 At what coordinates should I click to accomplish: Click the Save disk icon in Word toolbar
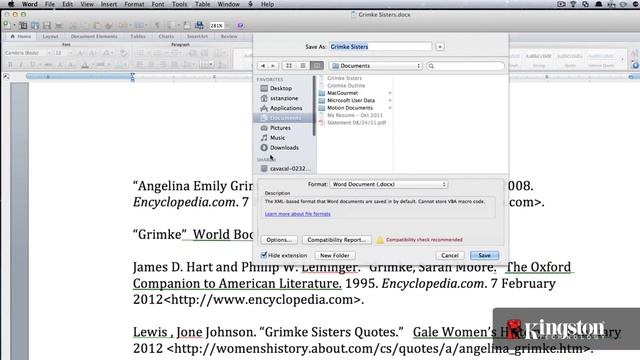tap(47, 26)
